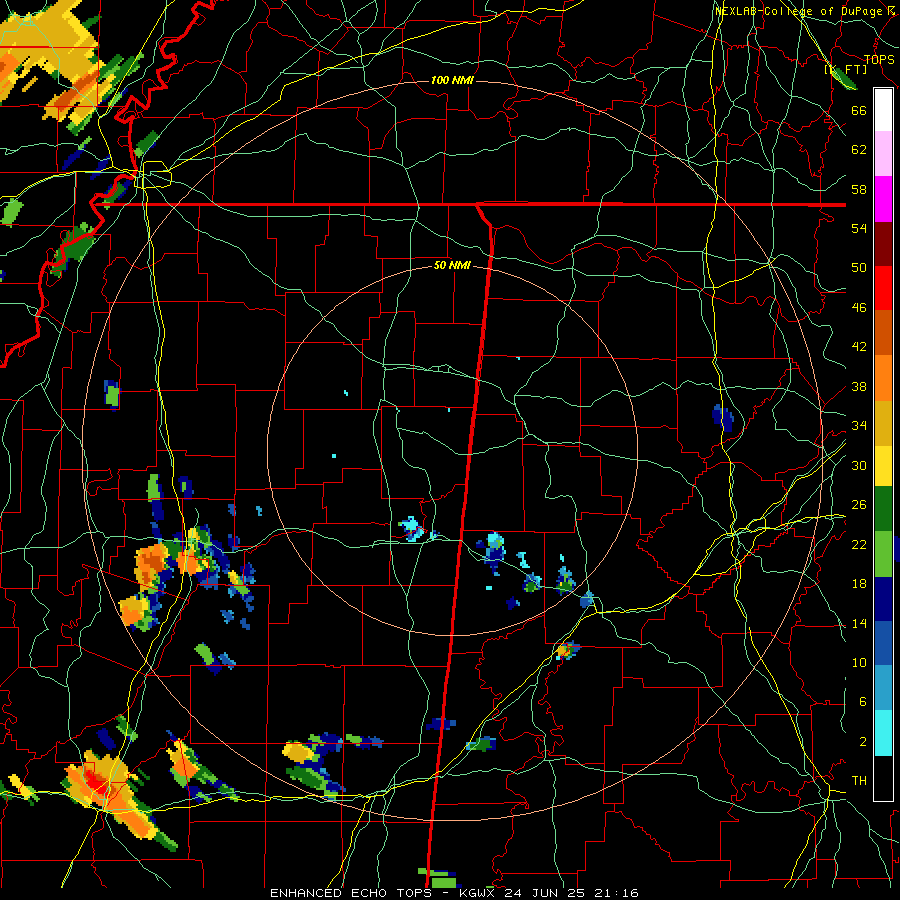Click the legend value '62'
Viewport: 900px width, 900px height.
tap(859, 150)
